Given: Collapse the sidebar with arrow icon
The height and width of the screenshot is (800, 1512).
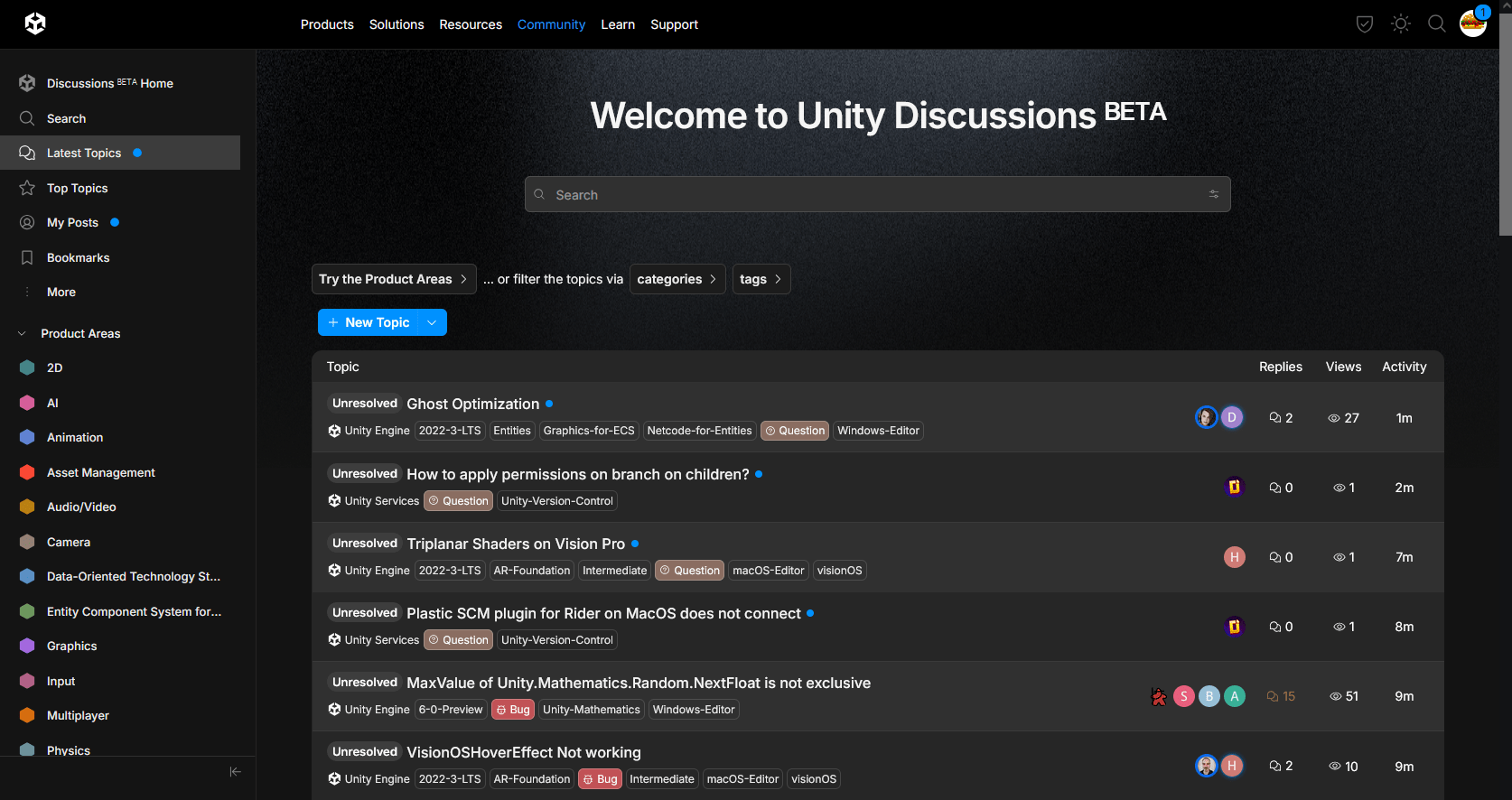Looking at the screenshot, I should coord(235,771).
